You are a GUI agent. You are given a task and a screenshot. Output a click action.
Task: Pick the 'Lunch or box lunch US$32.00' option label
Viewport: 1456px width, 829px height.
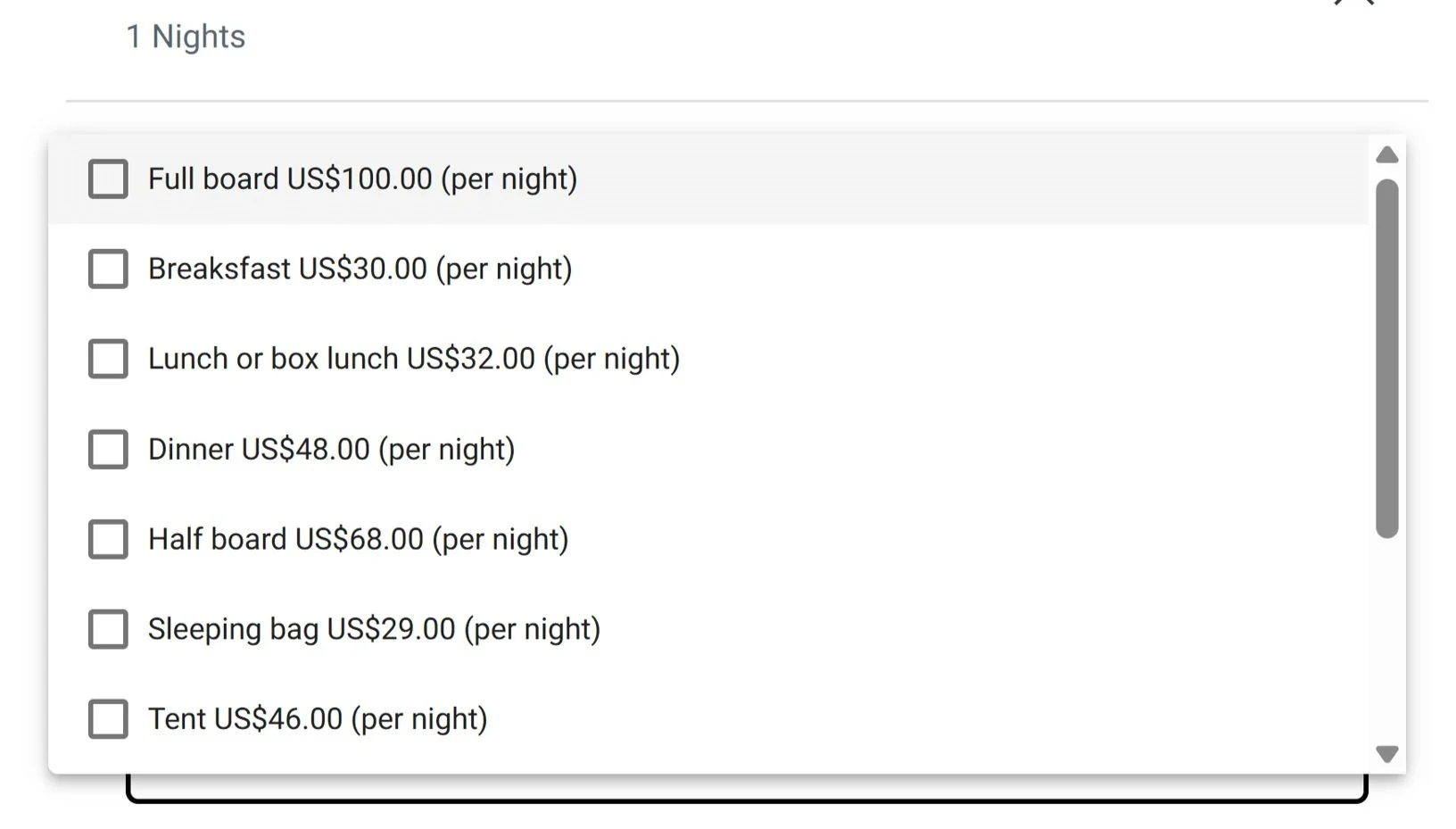341,359
